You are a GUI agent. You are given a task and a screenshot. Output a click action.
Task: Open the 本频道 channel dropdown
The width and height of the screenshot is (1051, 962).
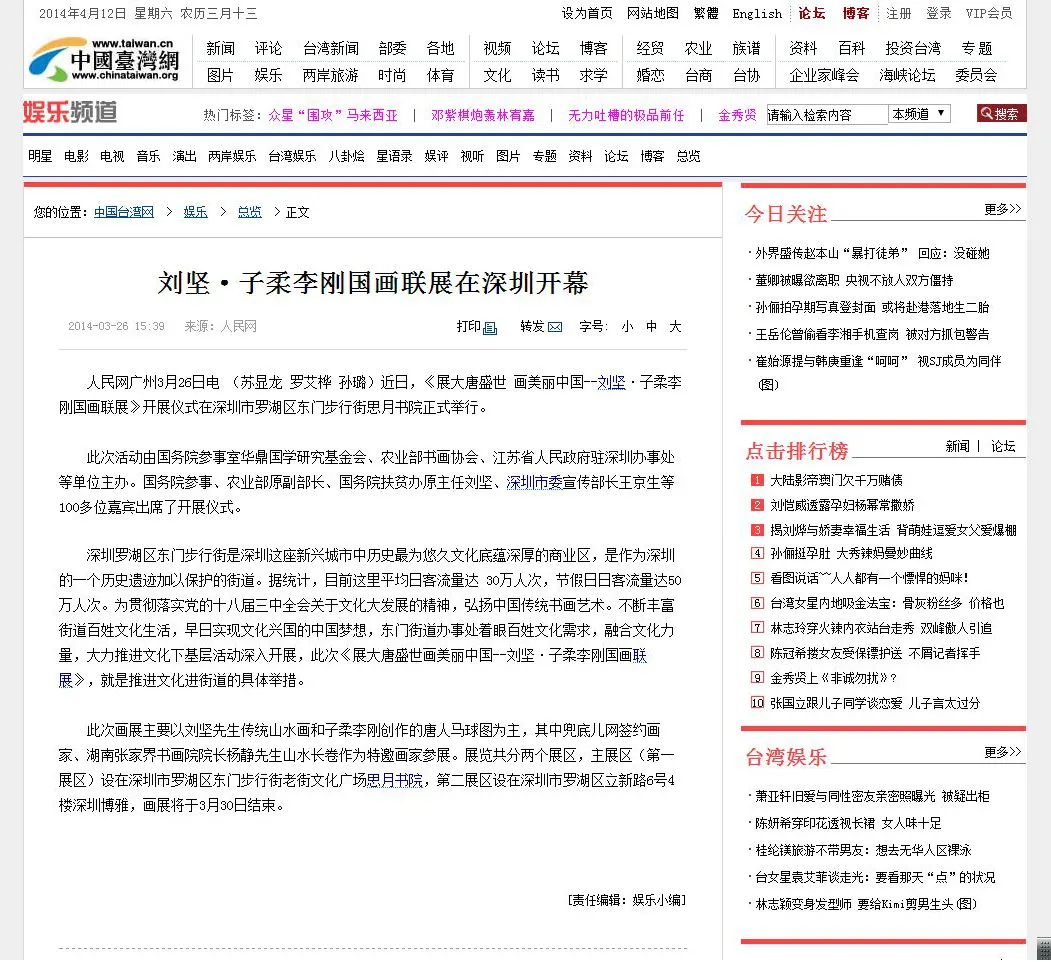920,114
